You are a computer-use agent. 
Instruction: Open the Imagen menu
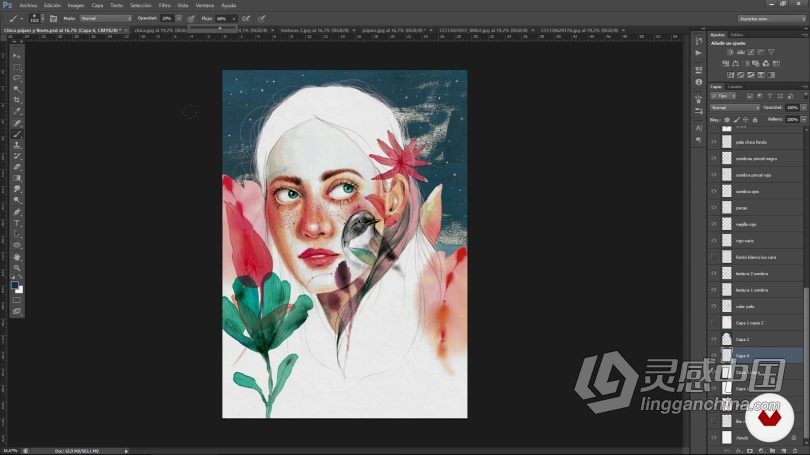click(76, 5)
